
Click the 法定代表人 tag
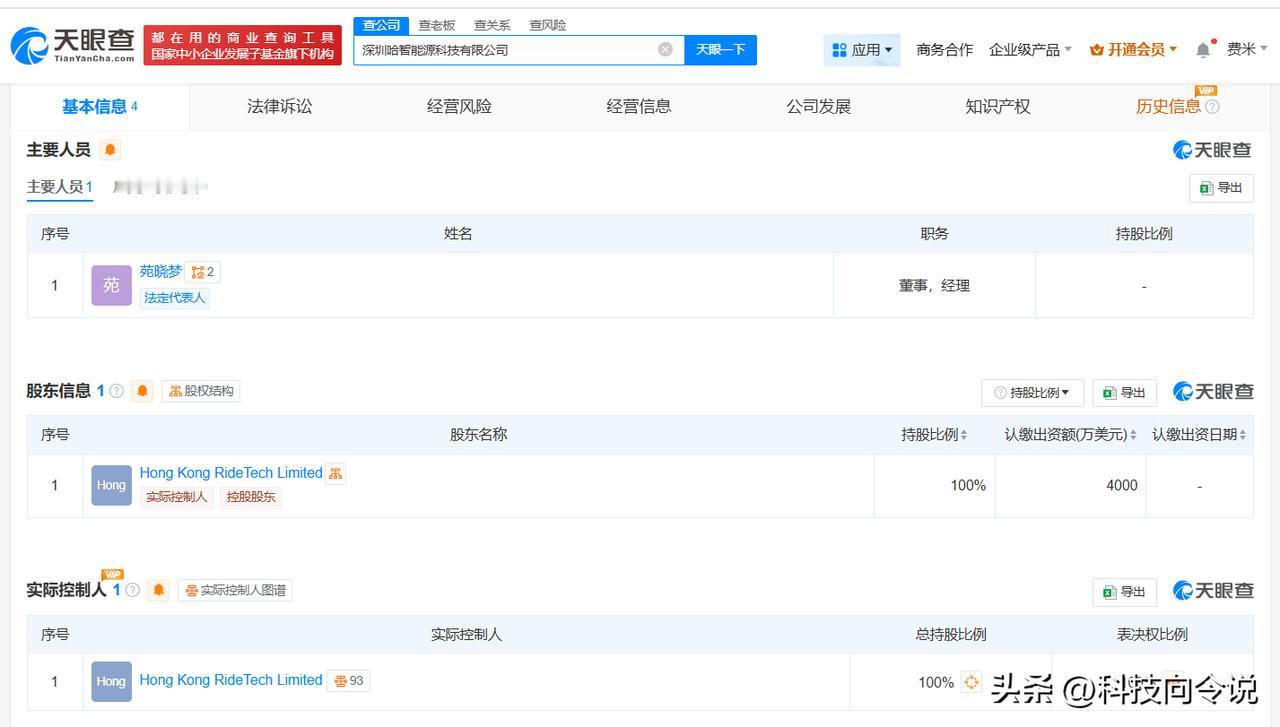pyautogui.click(x=175, y=297)
